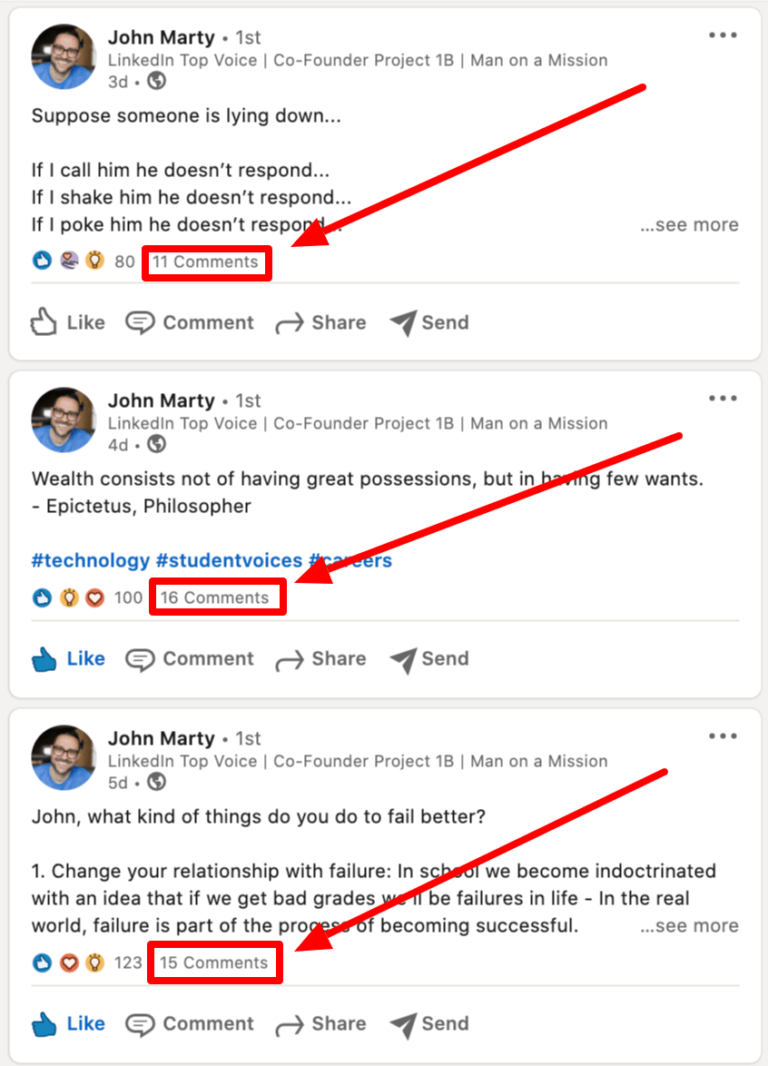Click Send paper-plane on the 3d post
The image size is (768, 1066).
pos(404,323)
